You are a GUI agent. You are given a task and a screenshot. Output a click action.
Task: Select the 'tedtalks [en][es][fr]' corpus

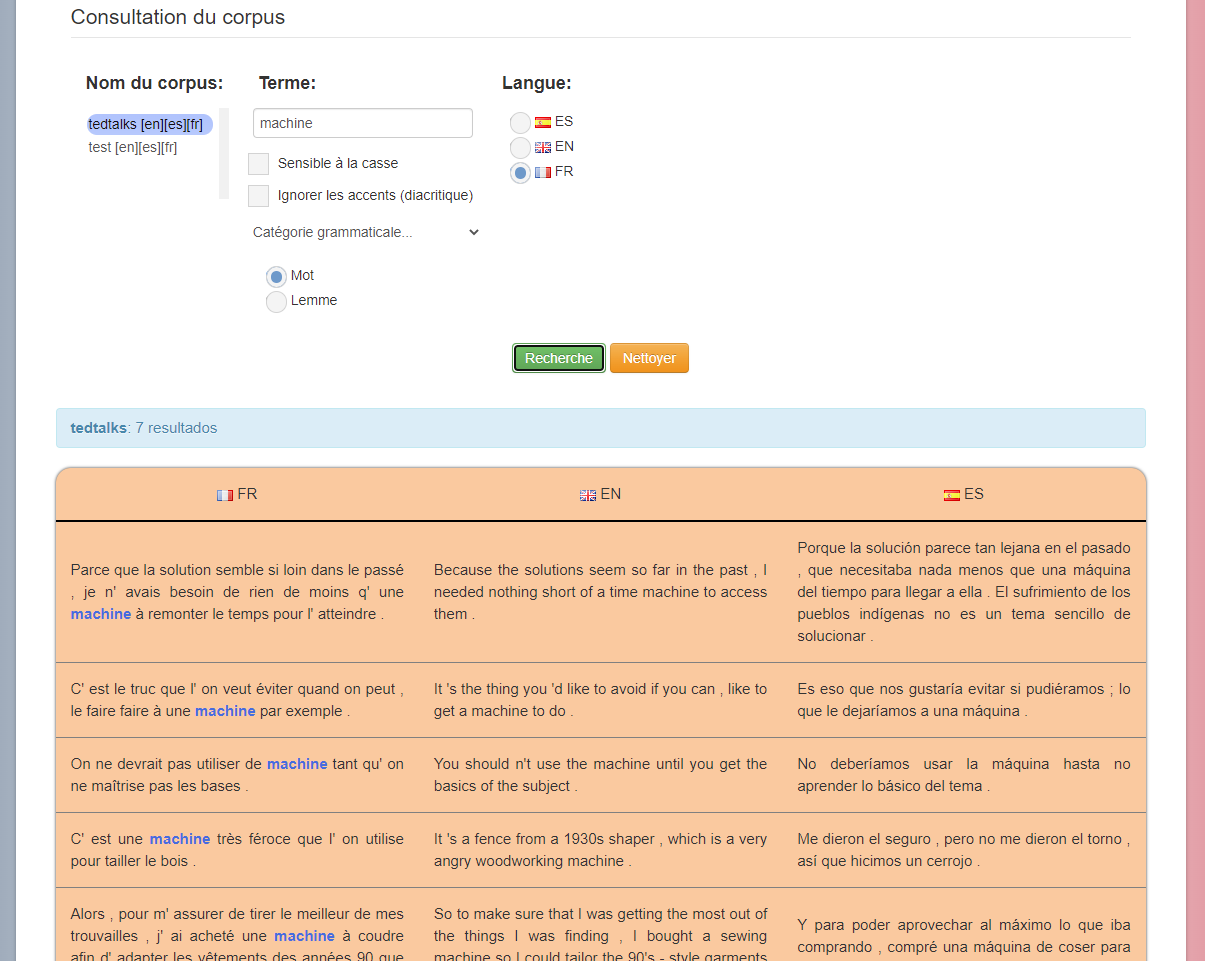146,124
